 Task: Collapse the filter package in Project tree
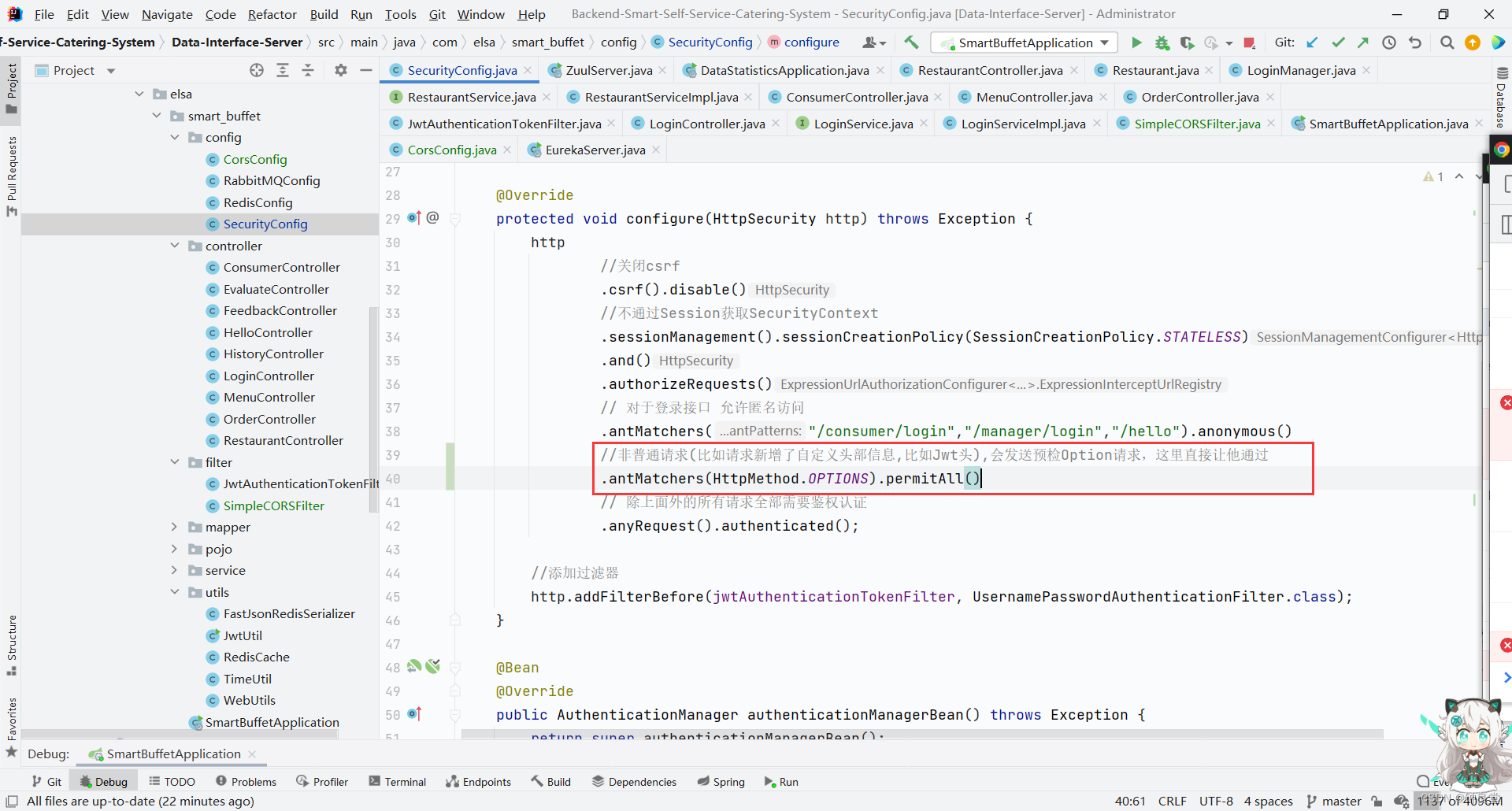[175, 462]
